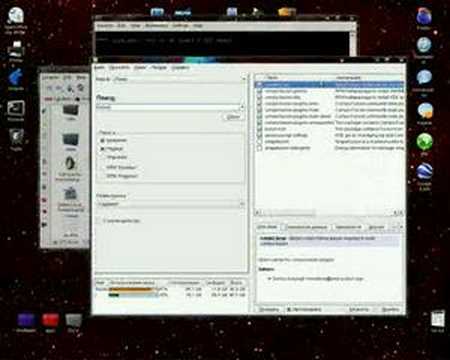Click into the search text input field
This screenshot has width=450, height=360.
click(167, 107)
